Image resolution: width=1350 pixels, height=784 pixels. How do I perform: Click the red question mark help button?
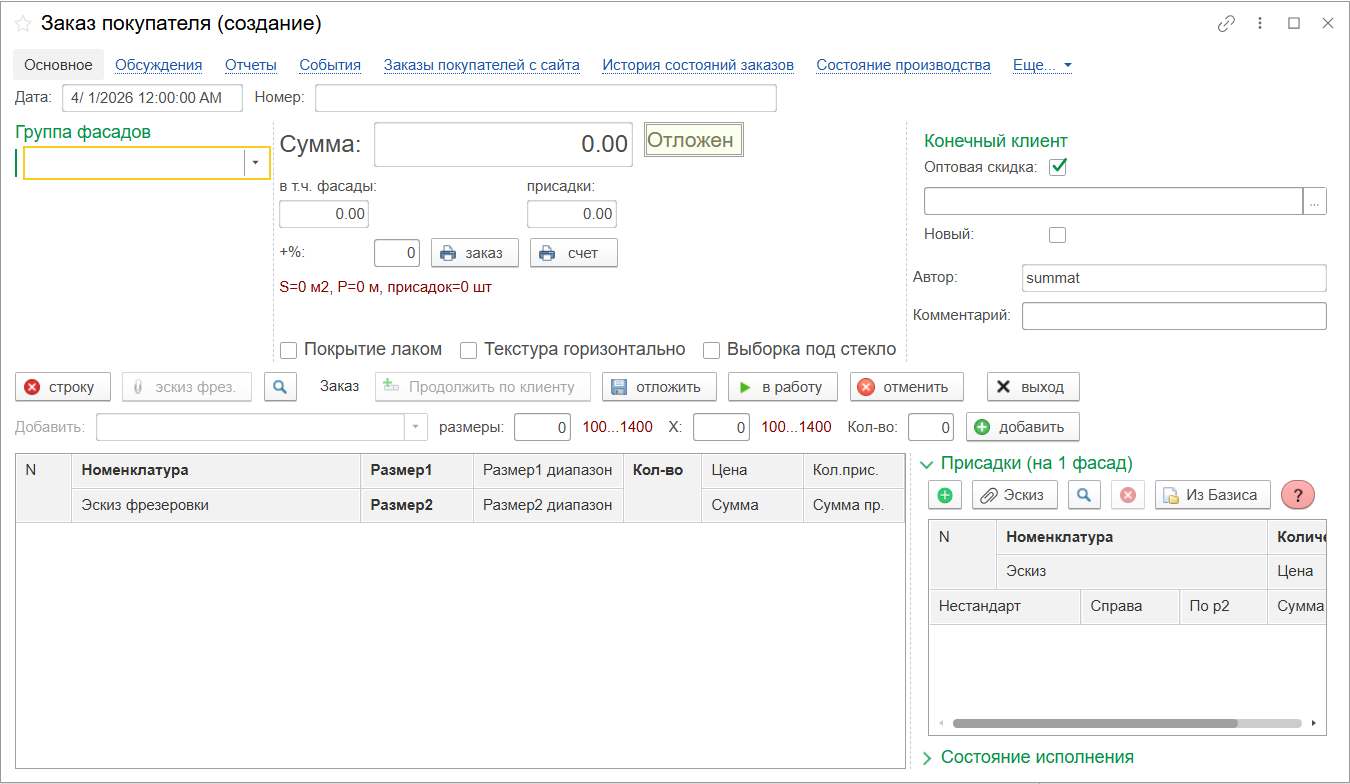1298,495
